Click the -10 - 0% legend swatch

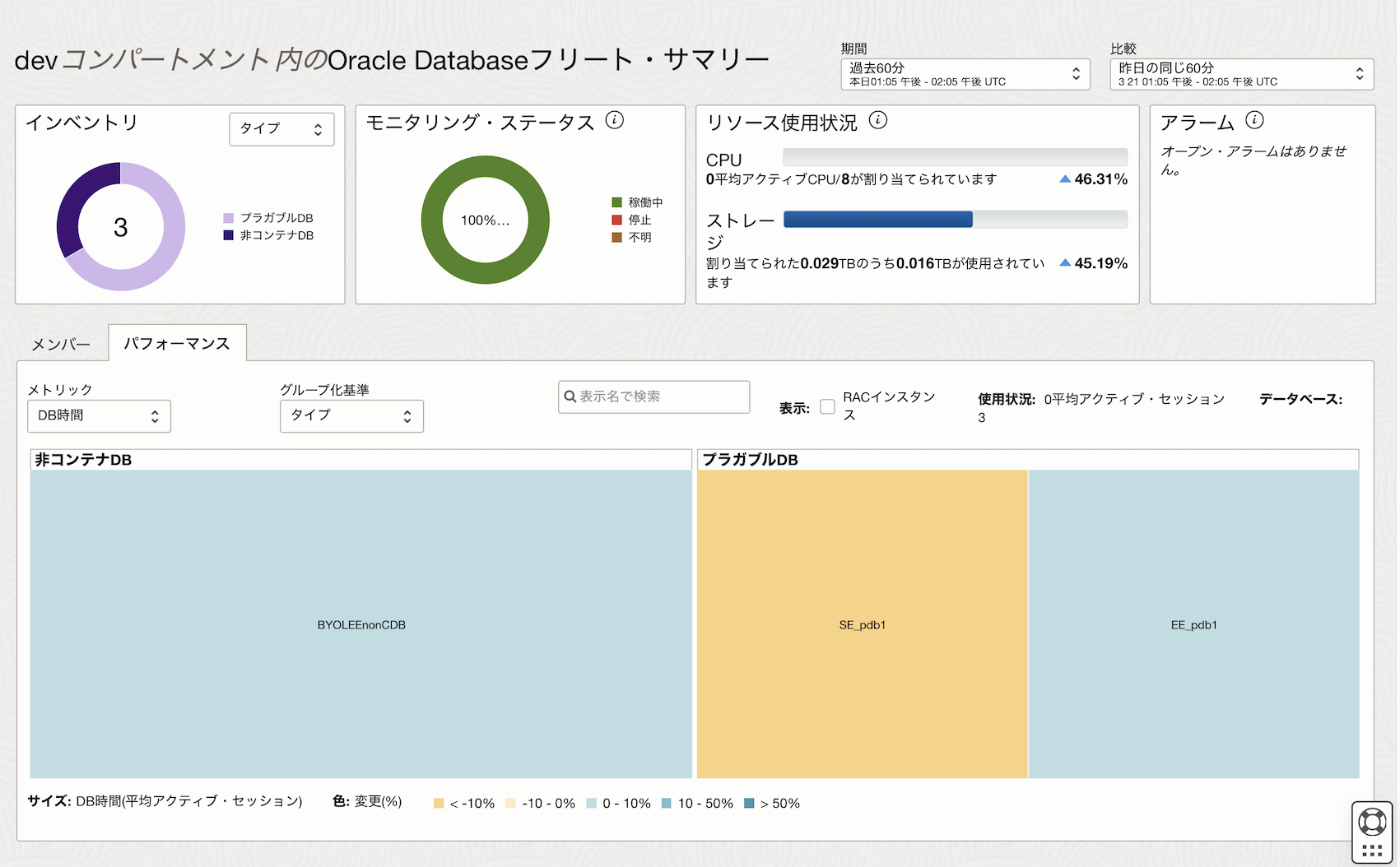point(510,803)
